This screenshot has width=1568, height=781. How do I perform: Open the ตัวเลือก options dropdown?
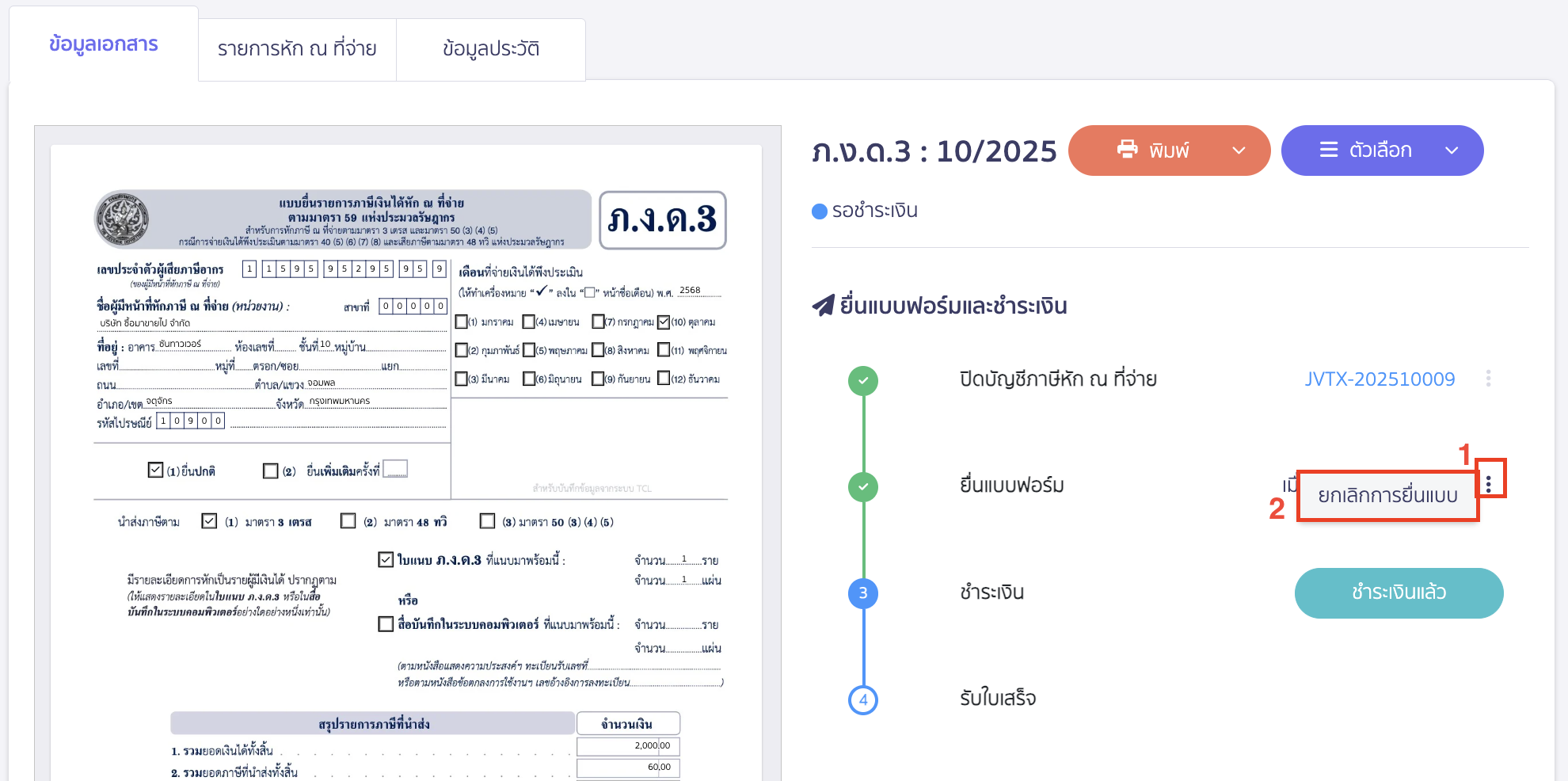coord(1452,150)
